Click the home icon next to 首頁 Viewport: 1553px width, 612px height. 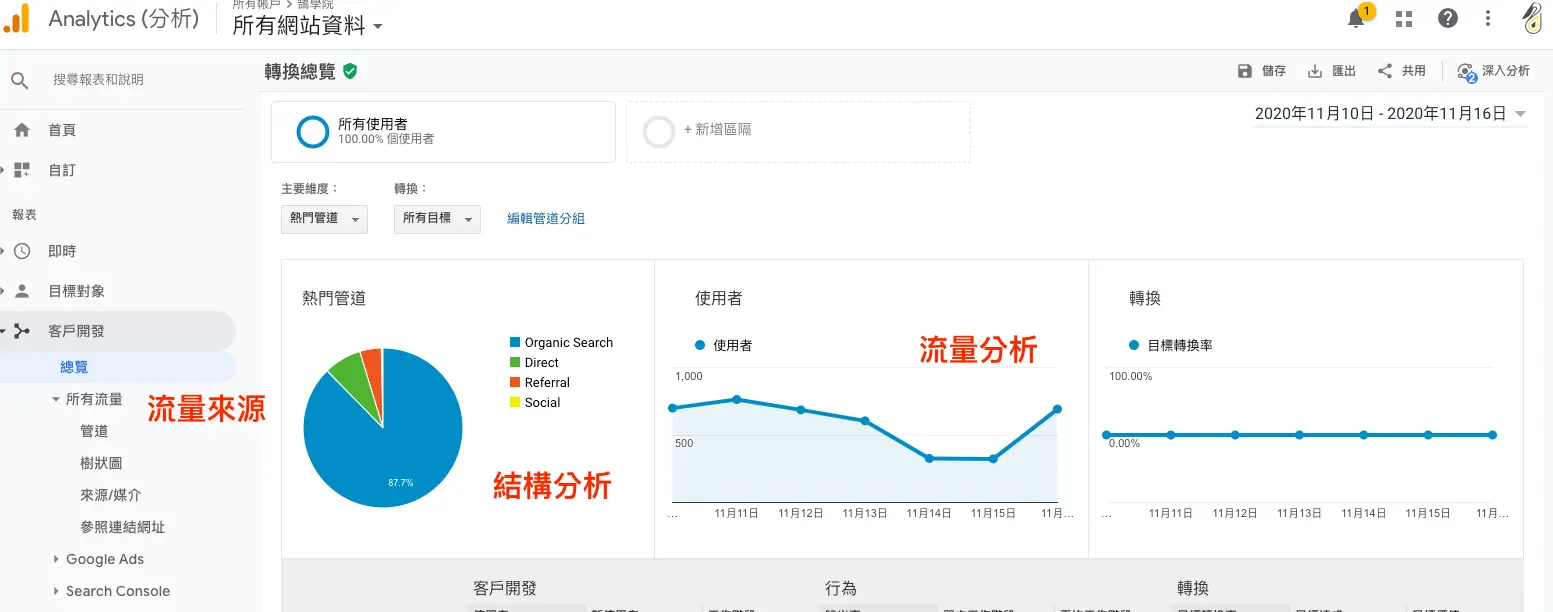point(22,130)
